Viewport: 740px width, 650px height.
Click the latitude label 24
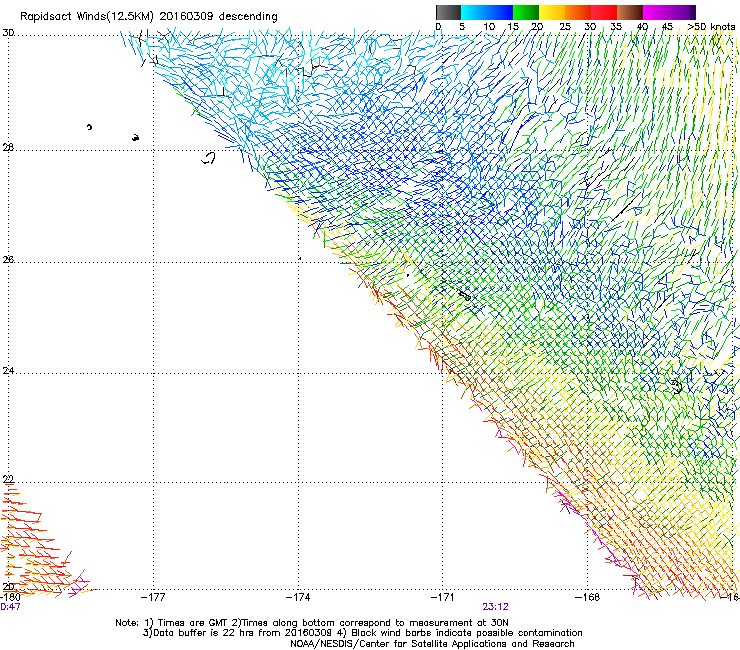[8, 371]
